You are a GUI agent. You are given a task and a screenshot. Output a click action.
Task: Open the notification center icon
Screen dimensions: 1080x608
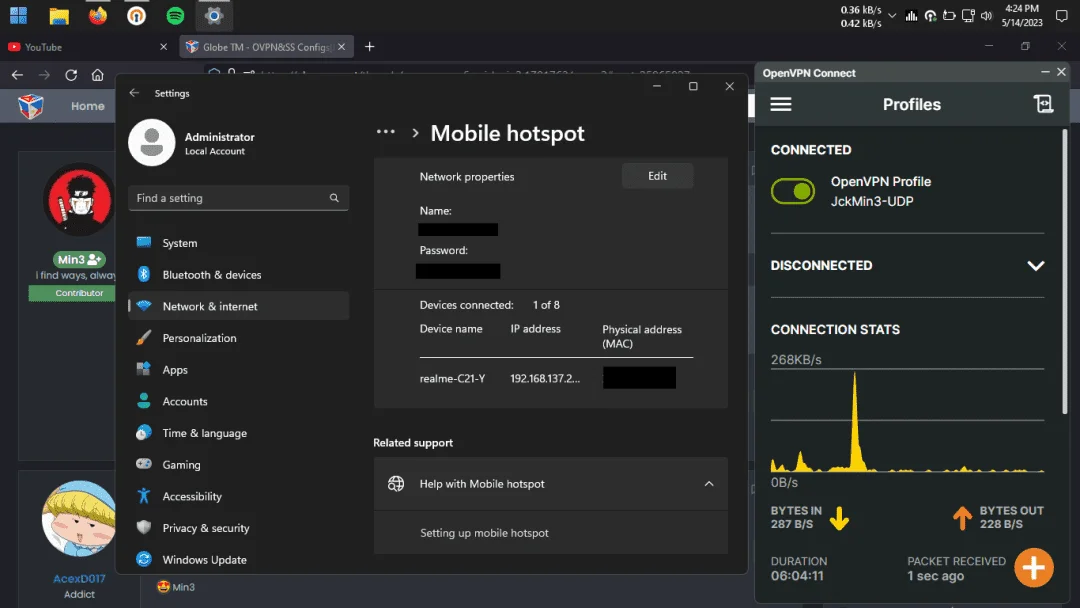pos(1061,16)
